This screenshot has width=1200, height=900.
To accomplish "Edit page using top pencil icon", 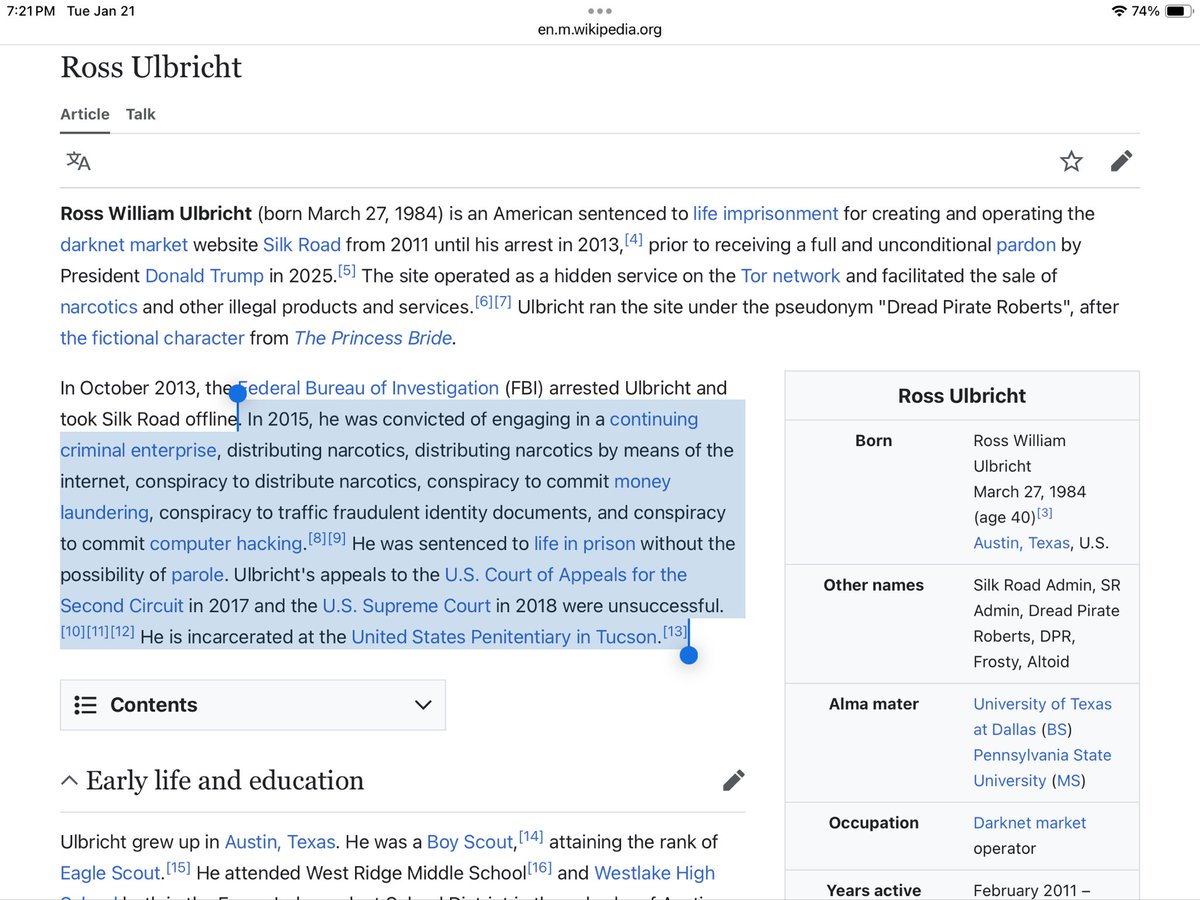I will click(x=1121, y=161).
